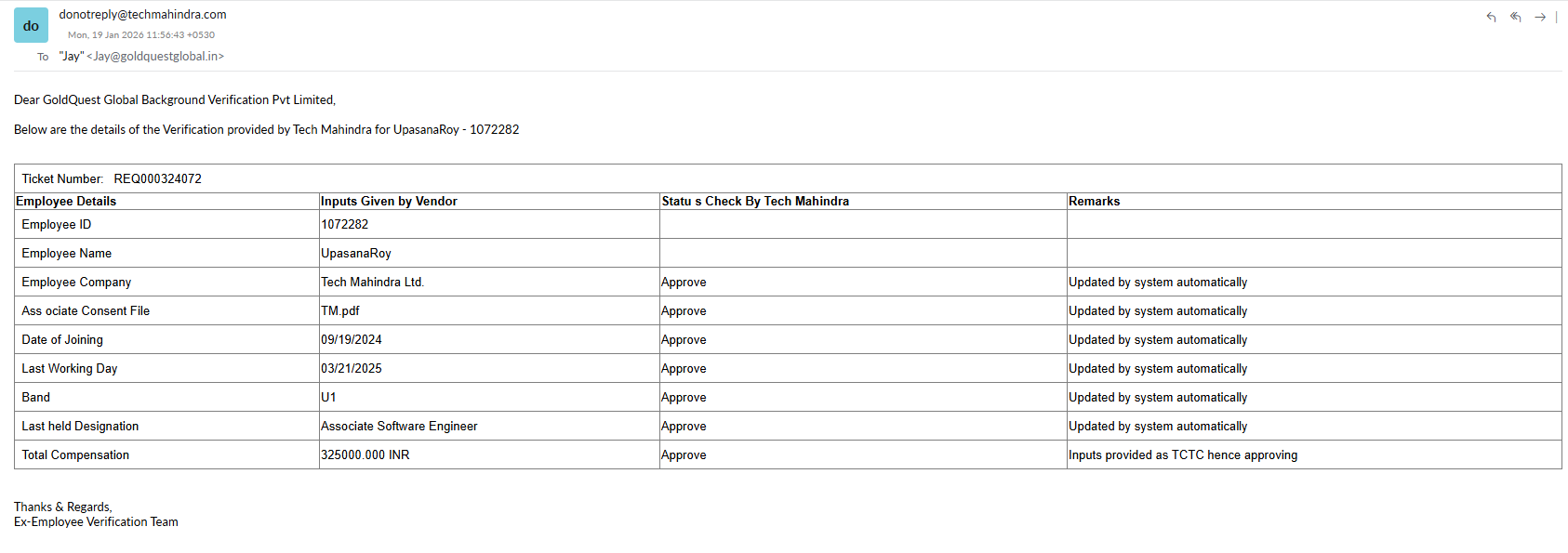1568x553 pixels.
Task: Click the sender avatar "do"
Action: (31, 26)
